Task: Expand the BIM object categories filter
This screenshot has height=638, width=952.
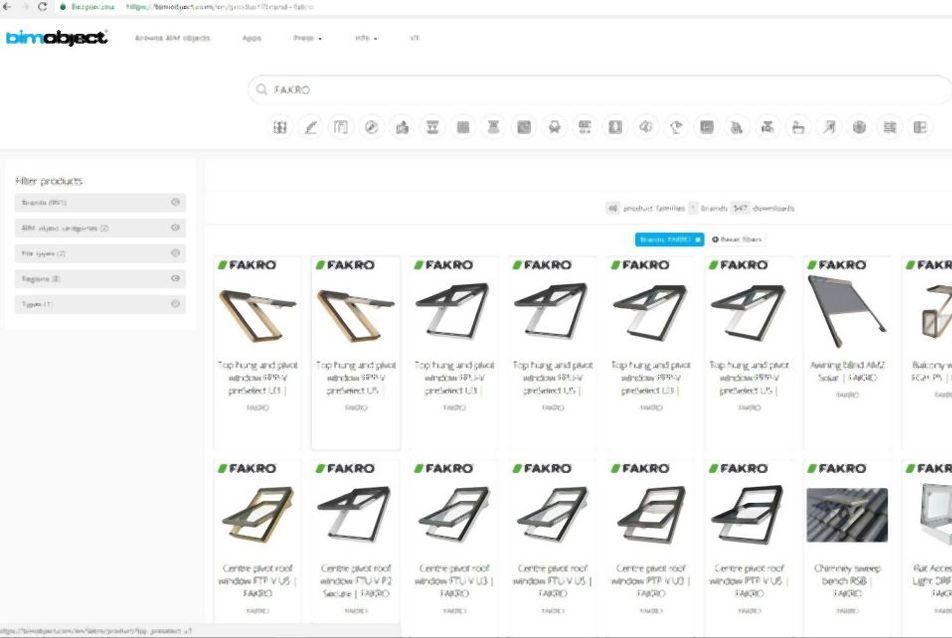Action: point(100,228)
